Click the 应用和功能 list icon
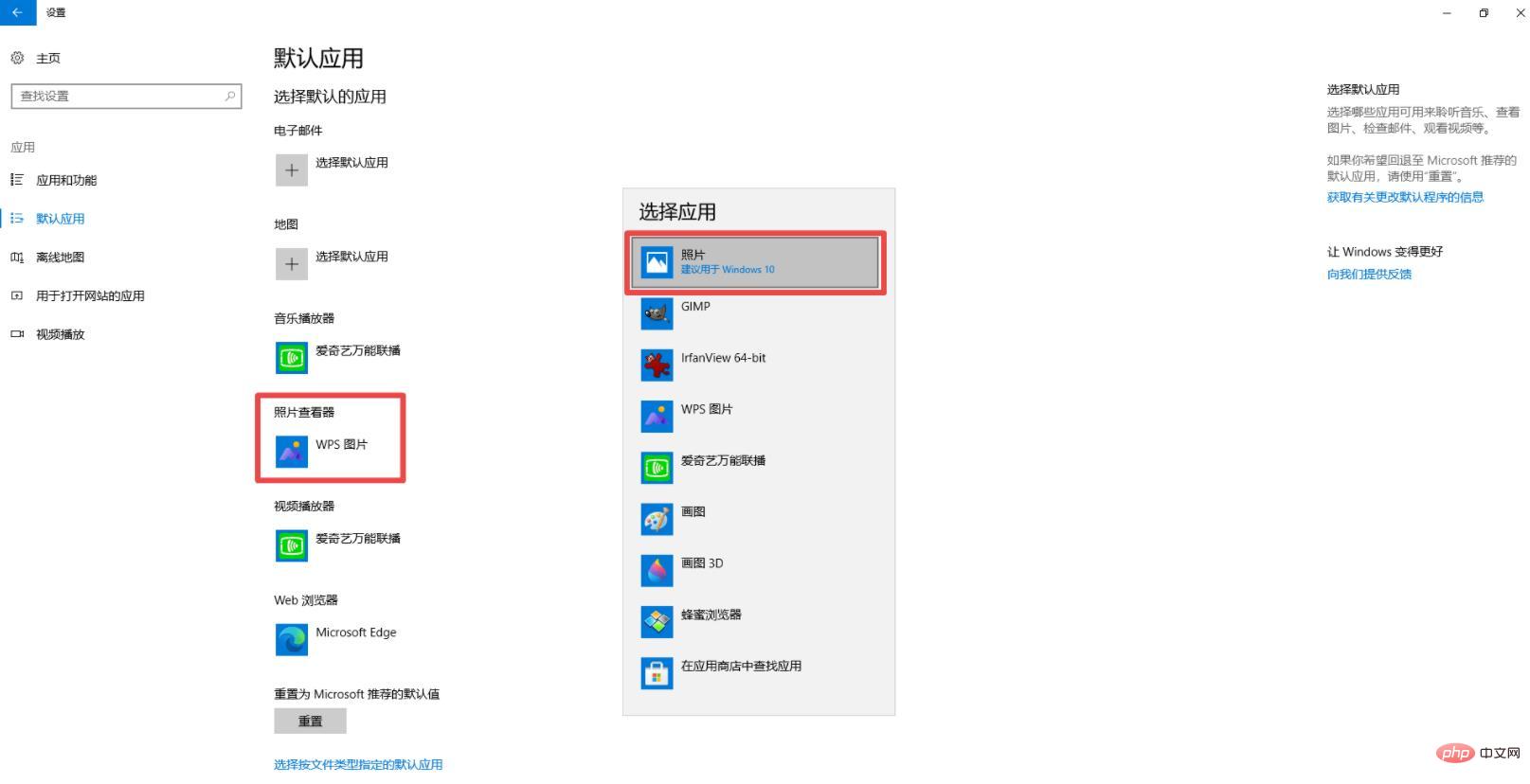 17,180
